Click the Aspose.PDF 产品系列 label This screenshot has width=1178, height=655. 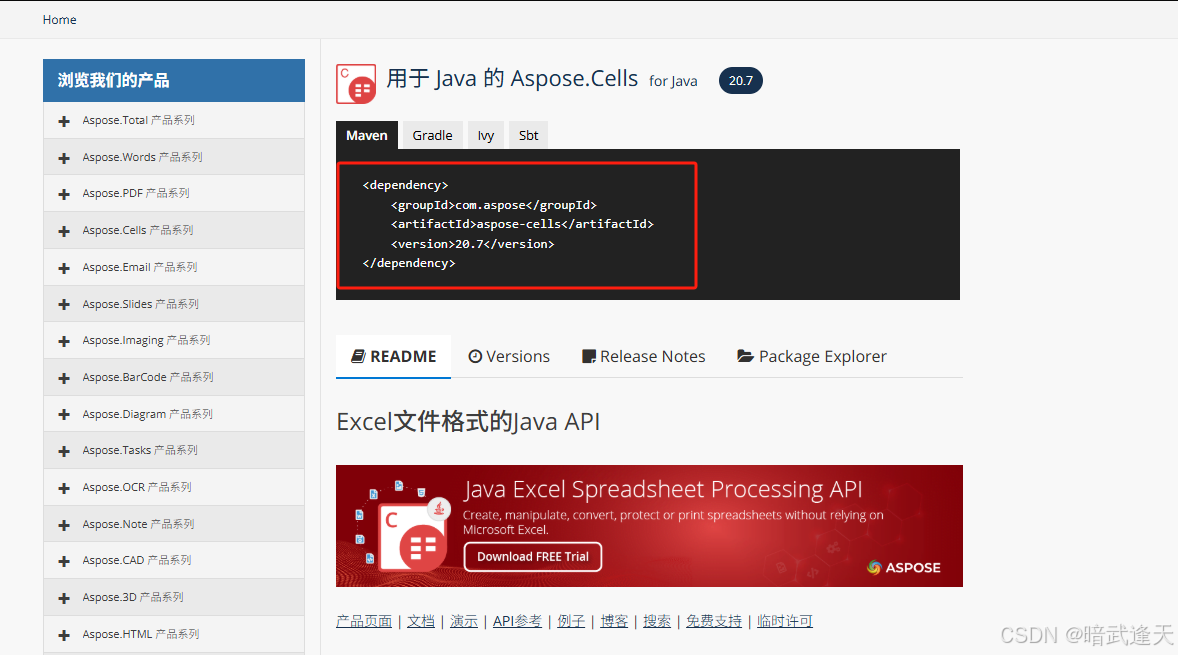136,193
